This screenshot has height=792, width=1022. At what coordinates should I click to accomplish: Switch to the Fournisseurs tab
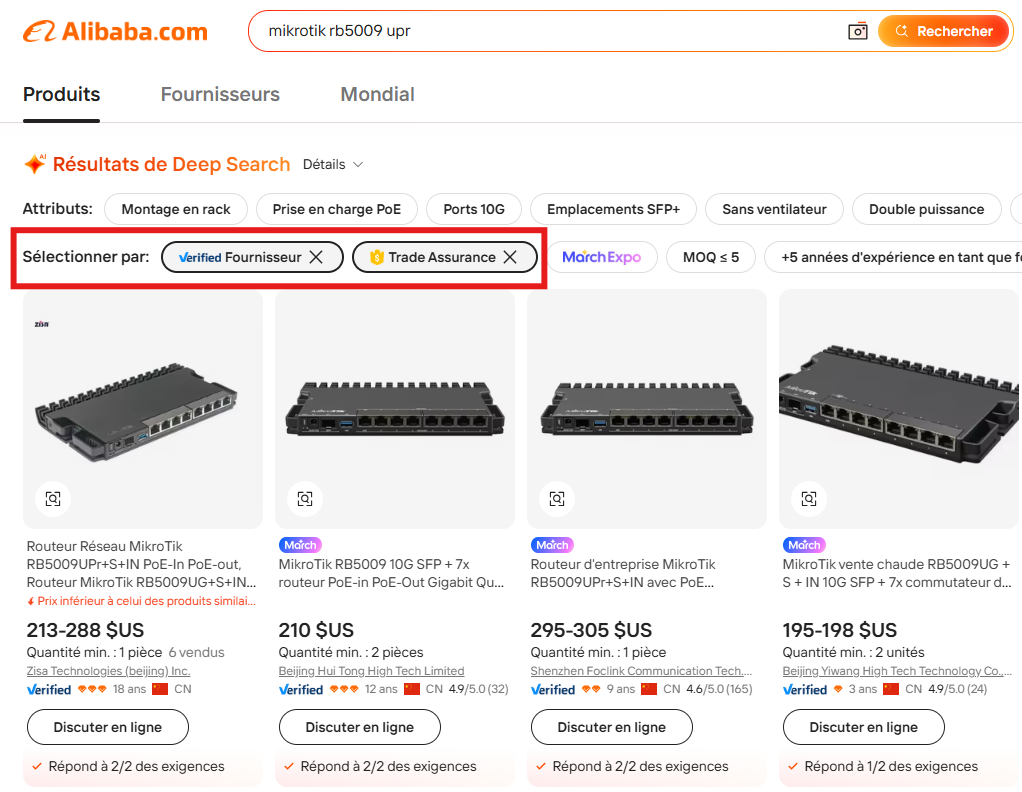[220, 95]
